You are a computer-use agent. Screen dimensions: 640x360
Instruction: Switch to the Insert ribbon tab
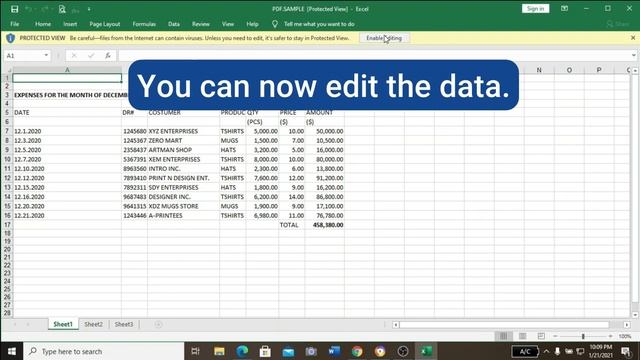point(70,24)
